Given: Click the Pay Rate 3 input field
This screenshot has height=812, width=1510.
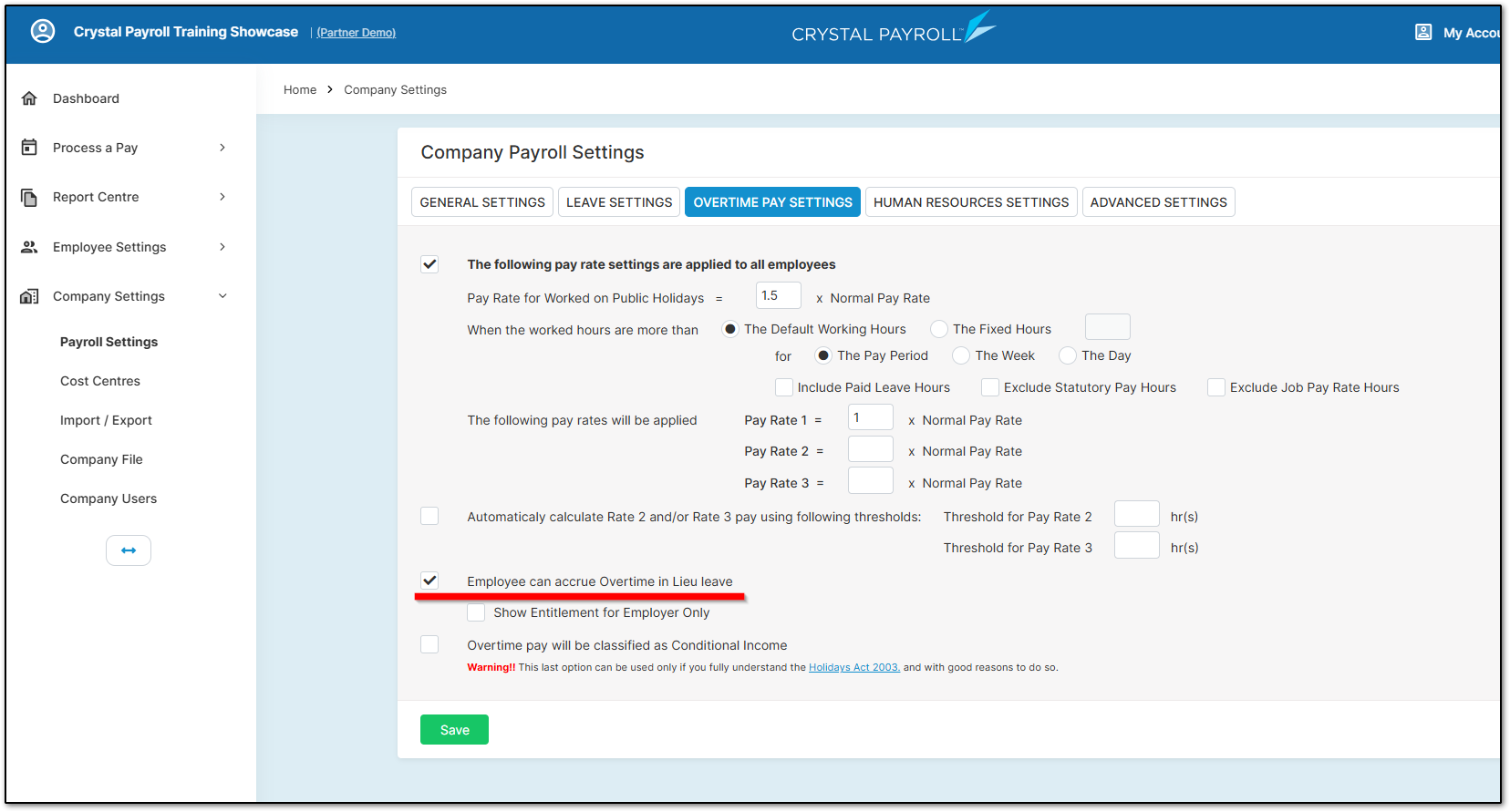Looking at the screenshot, I should tap(871, 480).
